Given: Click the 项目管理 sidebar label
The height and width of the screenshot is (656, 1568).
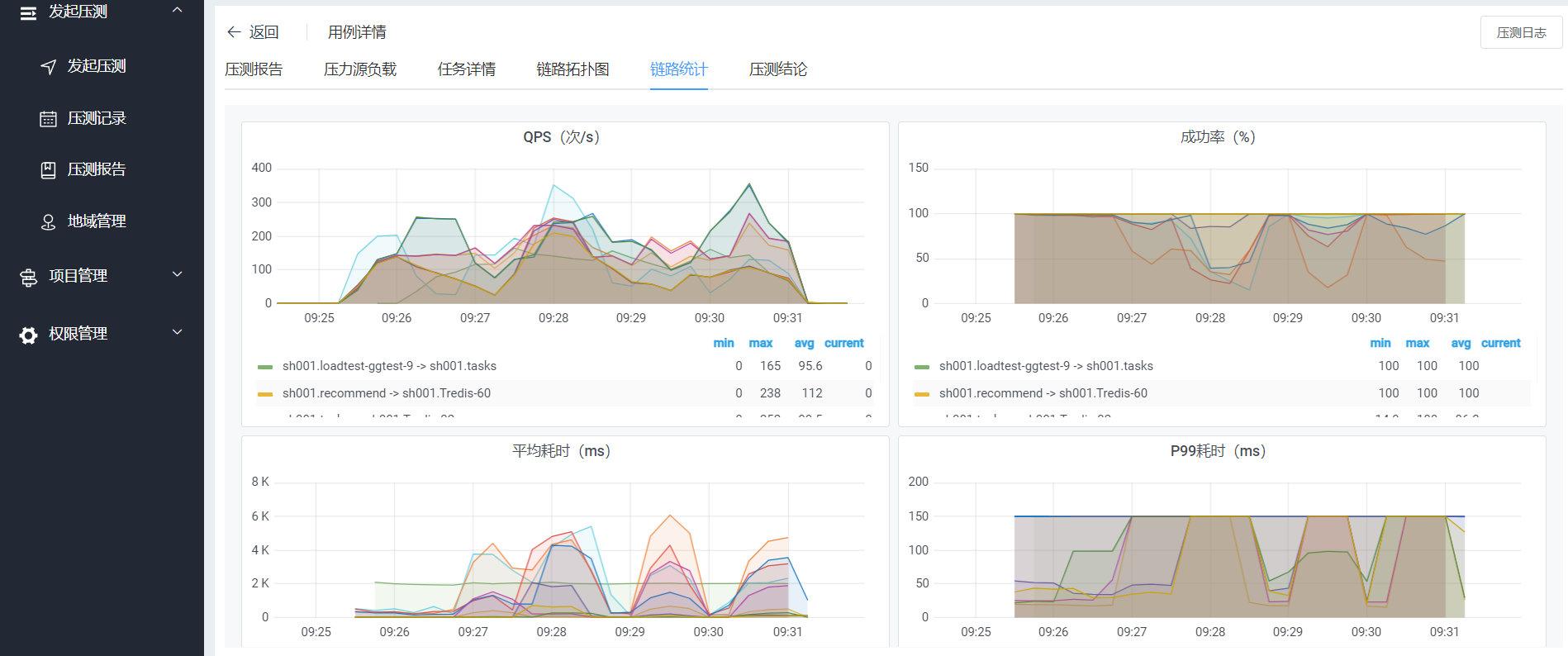Looking at the screenshot, I should (78, 276).
